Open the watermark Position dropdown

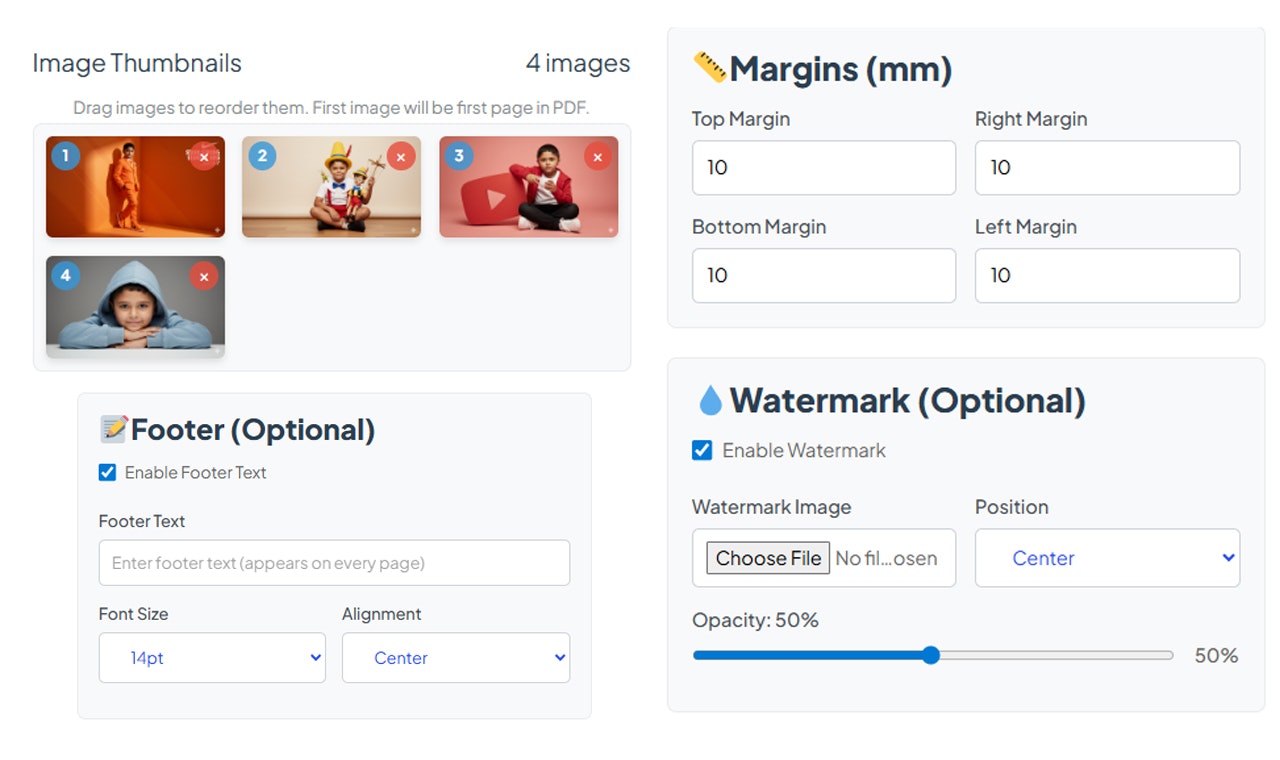coord(1107,558)
